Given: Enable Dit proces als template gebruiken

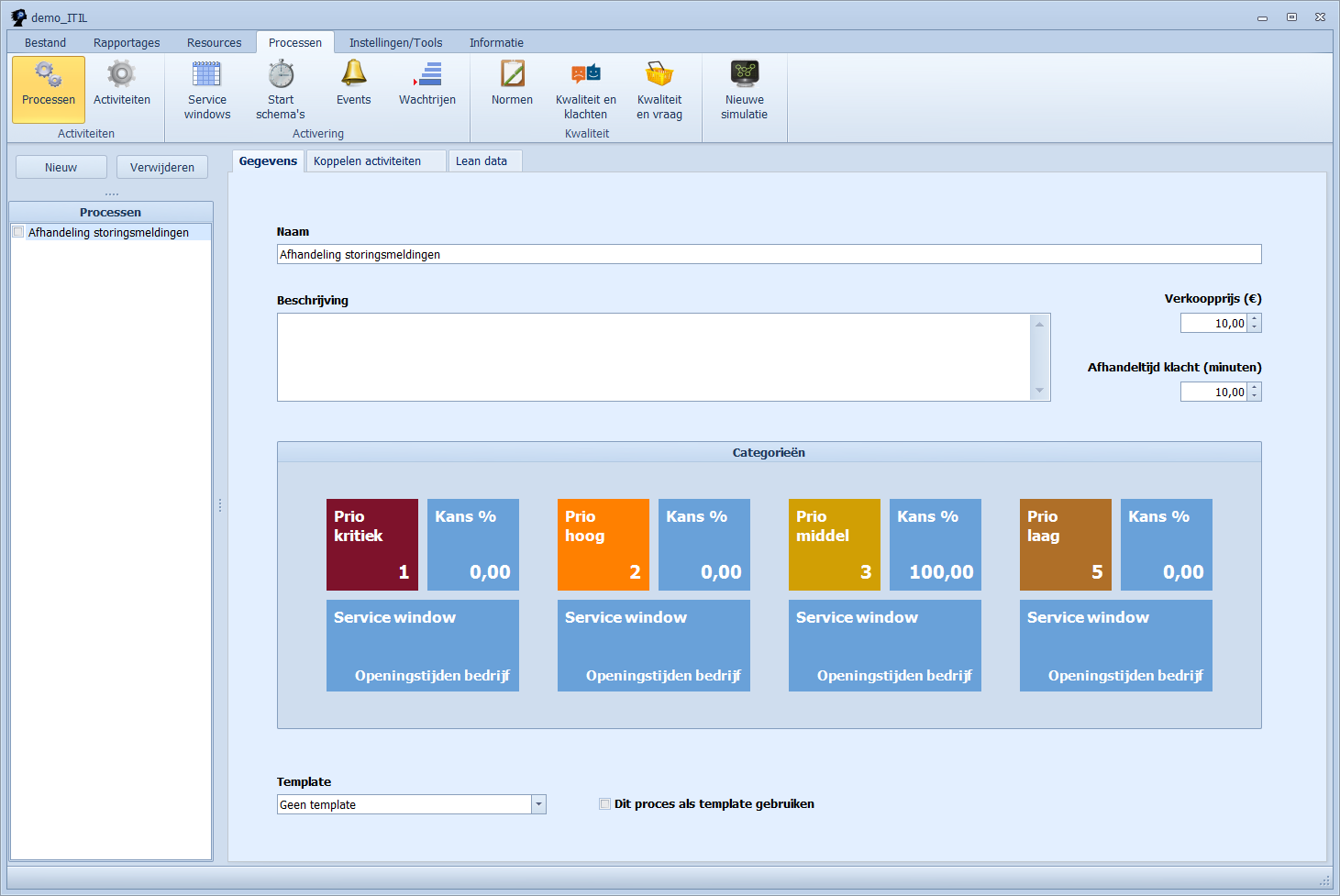Looking at the screenshot, I should click(604, 804).
